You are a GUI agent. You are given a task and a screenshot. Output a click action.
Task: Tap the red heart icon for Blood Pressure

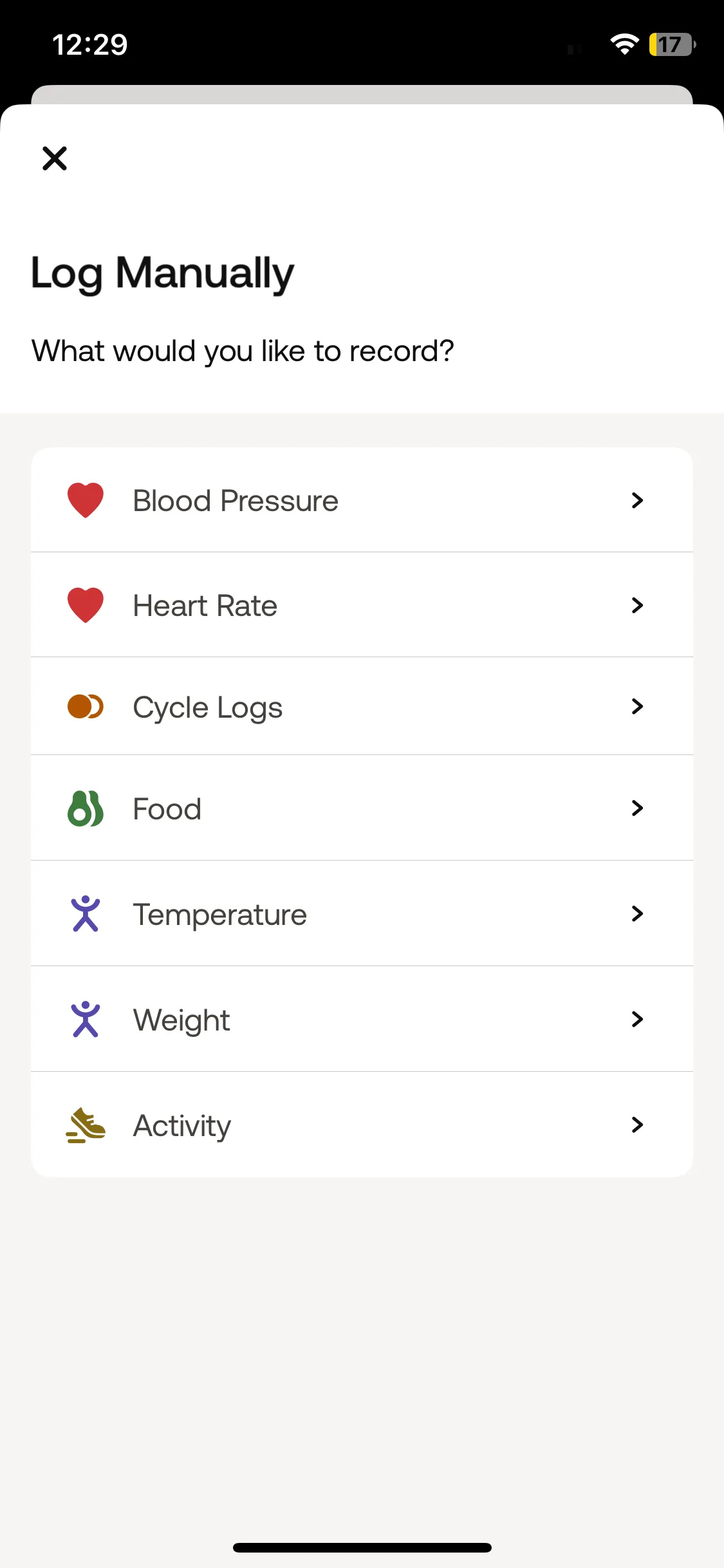(86, 500)
